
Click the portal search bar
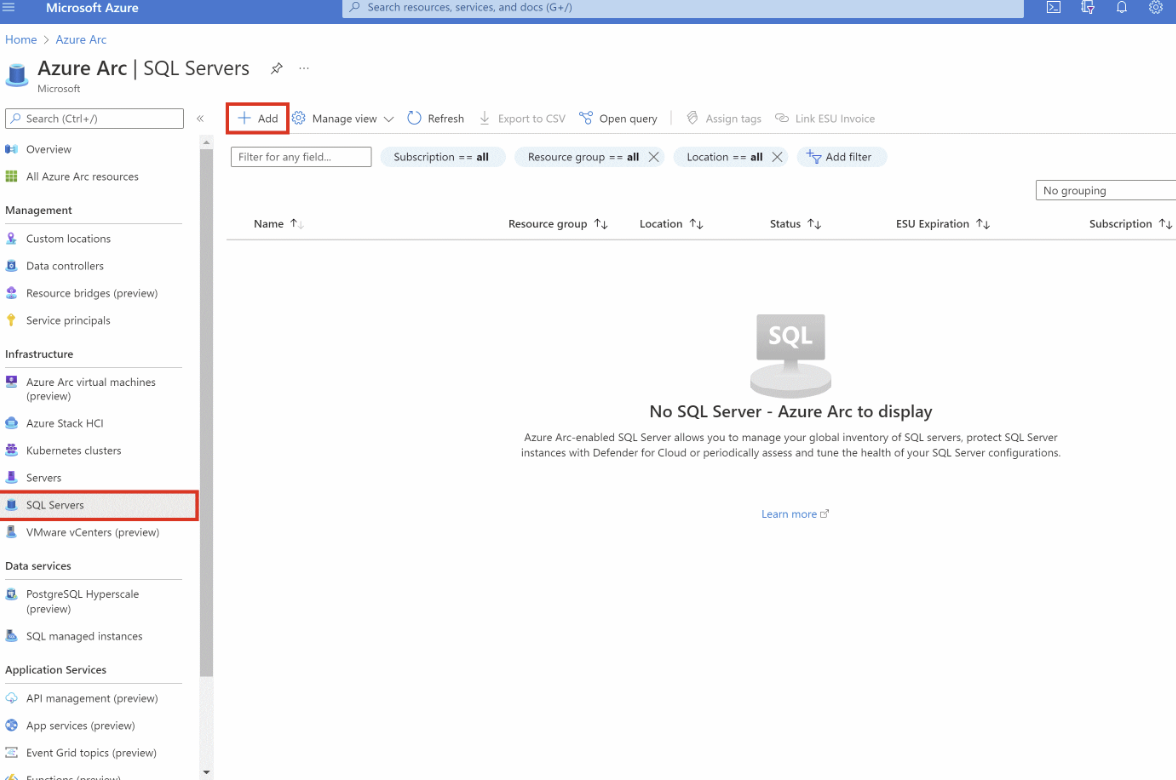pyautogui.click(x=682, y=8)
